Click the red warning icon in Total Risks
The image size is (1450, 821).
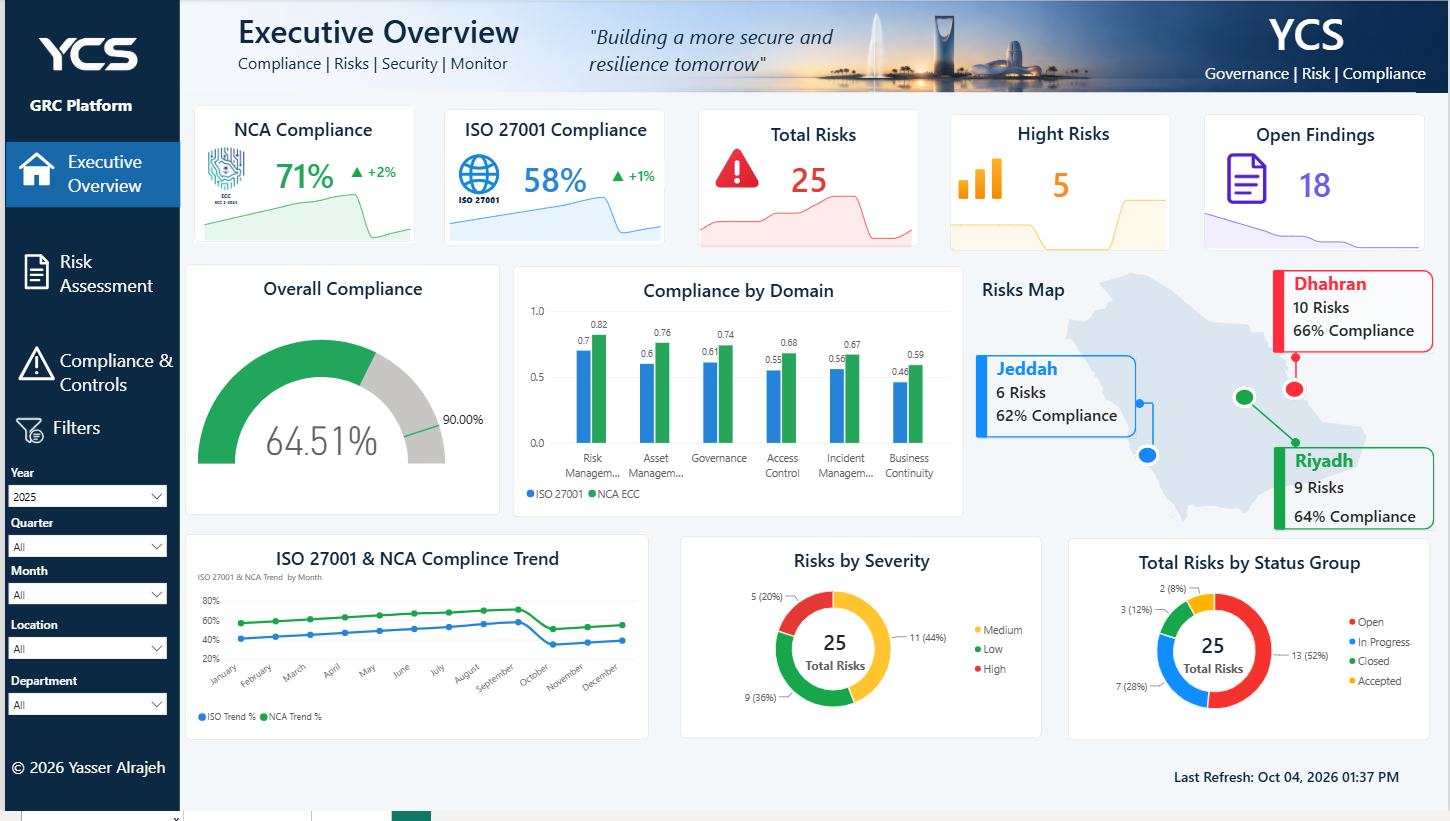[737, 168]
